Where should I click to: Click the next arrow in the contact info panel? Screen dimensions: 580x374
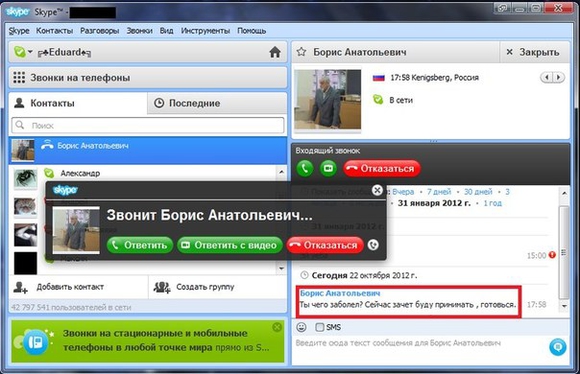(559, 77)
